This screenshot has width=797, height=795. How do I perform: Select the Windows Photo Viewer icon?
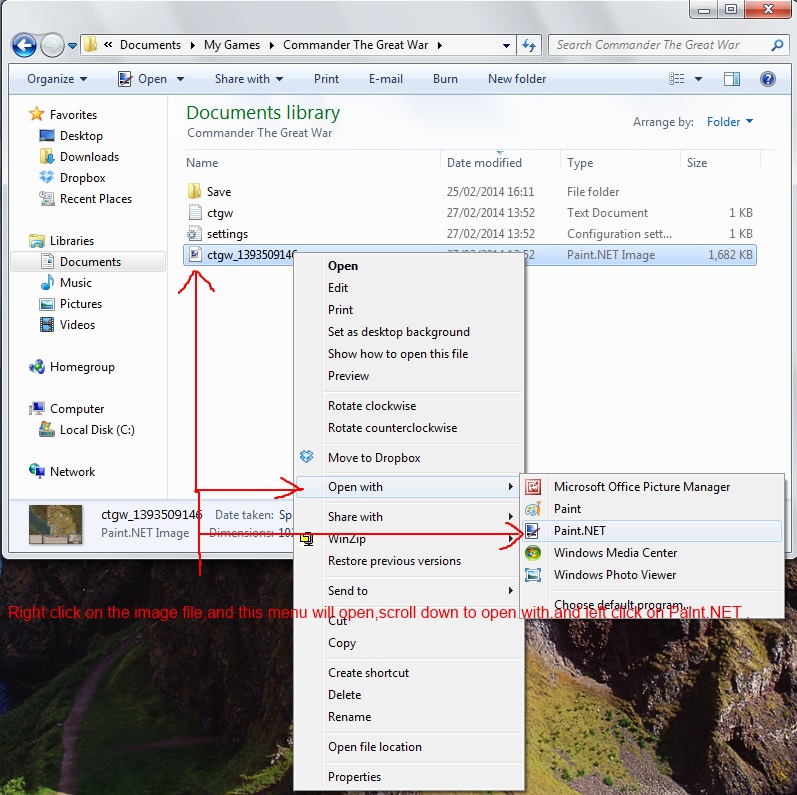click(x=533, y=575)
